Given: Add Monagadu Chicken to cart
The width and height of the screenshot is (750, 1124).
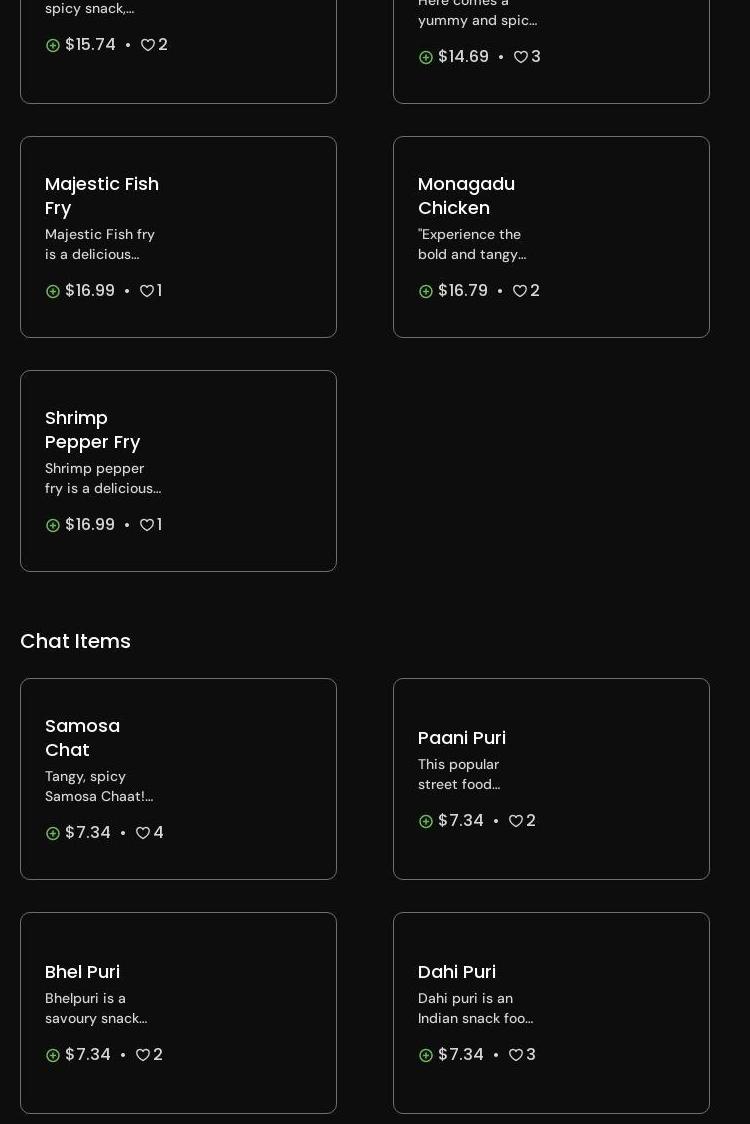Looking at the screenshot, I should (426, 291).
